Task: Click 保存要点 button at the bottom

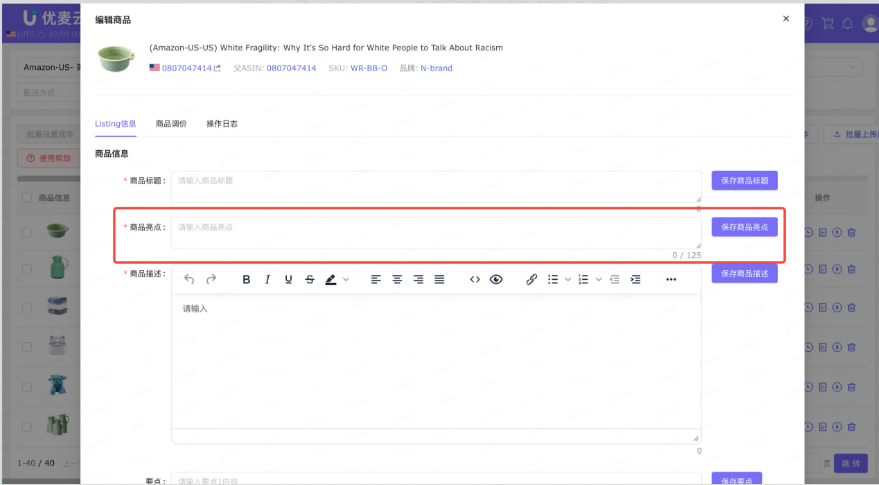Action: (737, 479)
